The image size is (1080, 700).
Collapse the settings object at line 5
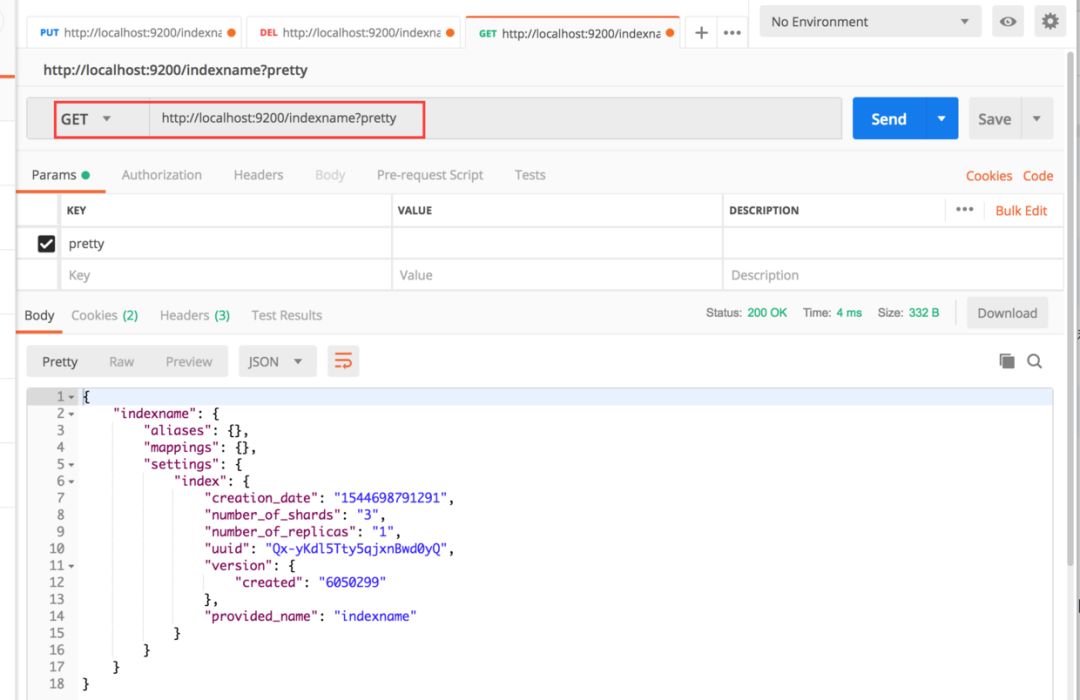pyautogui.click(x=71, y=465)
